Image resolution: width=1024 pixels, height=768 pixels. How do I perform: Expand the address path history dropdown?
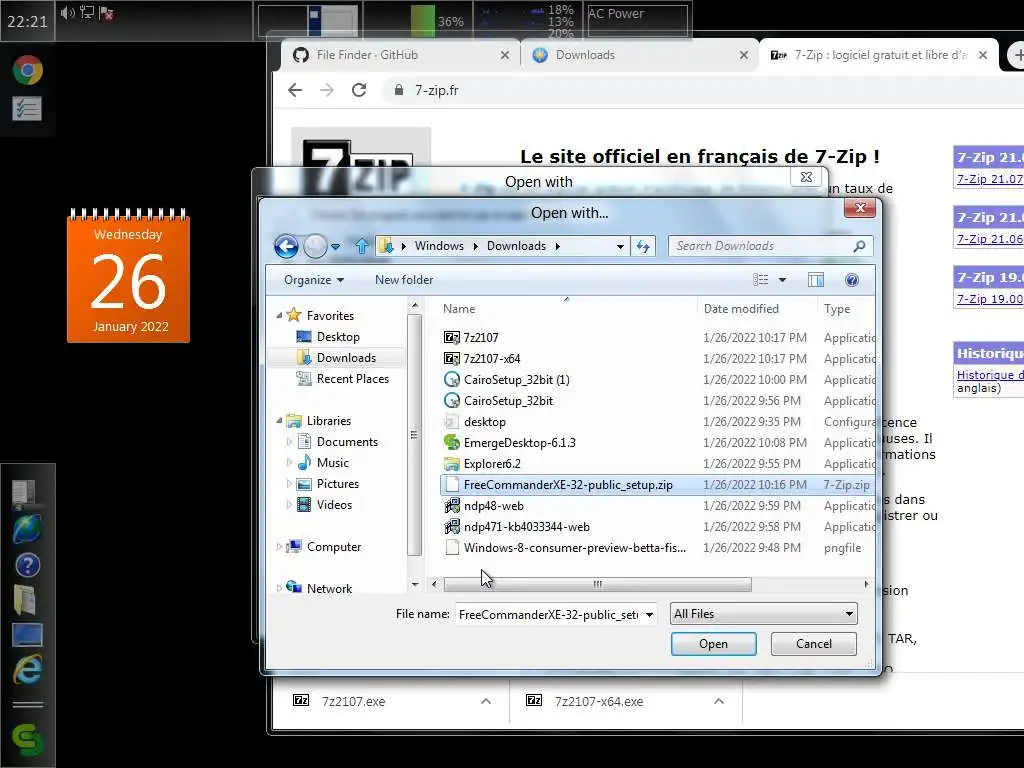pos(620,247)
